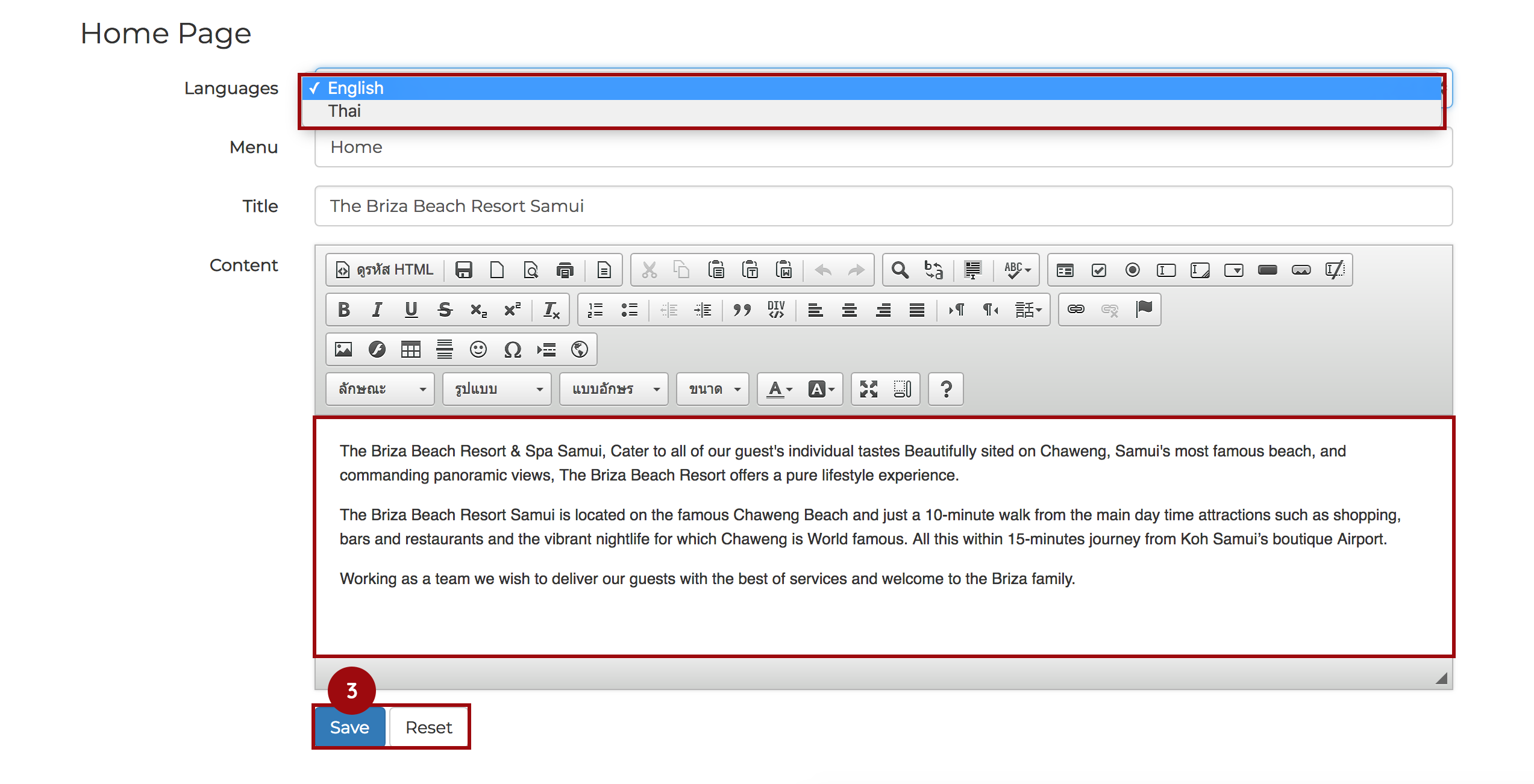Insert a form element icon
This screenshot has height=784, width=1534.
coord(1065,270)
